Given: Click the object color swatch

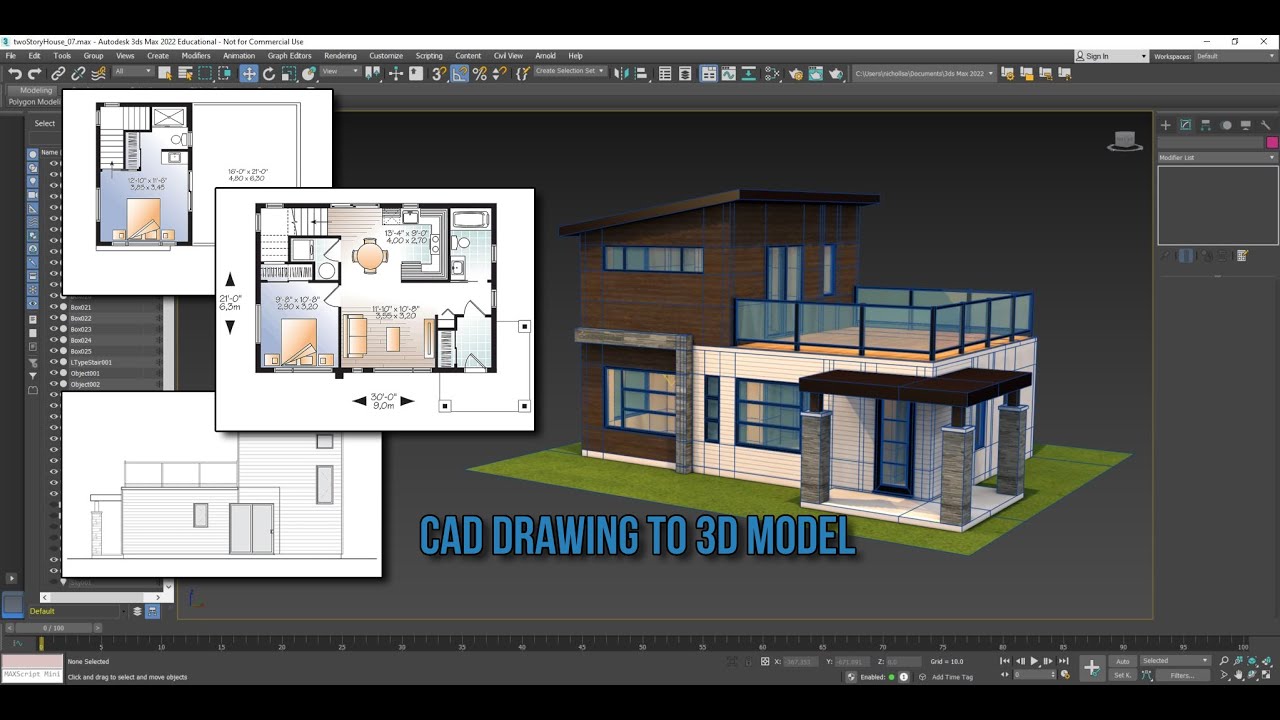Looking at the screenshot, I should click(x=1272, y=143).
